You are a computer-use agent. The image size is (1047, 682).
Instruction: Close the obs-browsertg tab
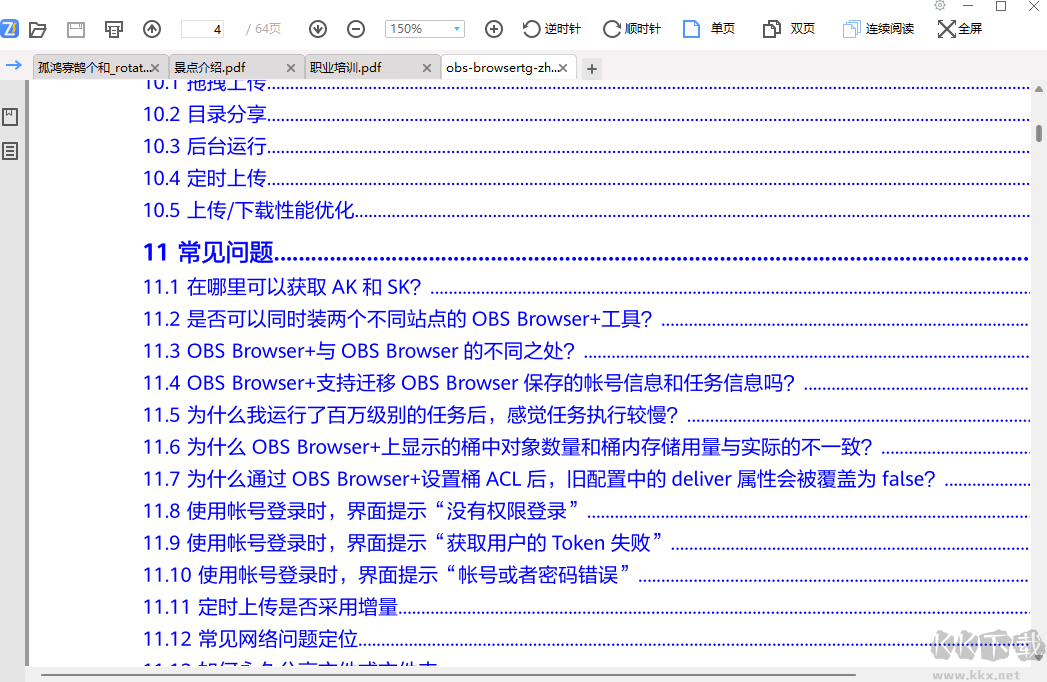[563, 68]
